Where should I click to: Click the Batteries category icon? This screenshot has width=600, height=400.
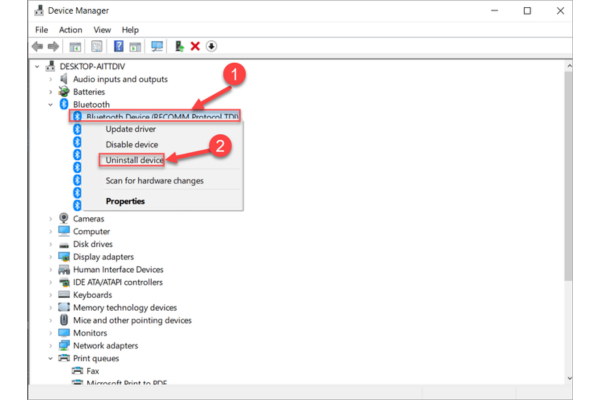(x=64, y=91)
